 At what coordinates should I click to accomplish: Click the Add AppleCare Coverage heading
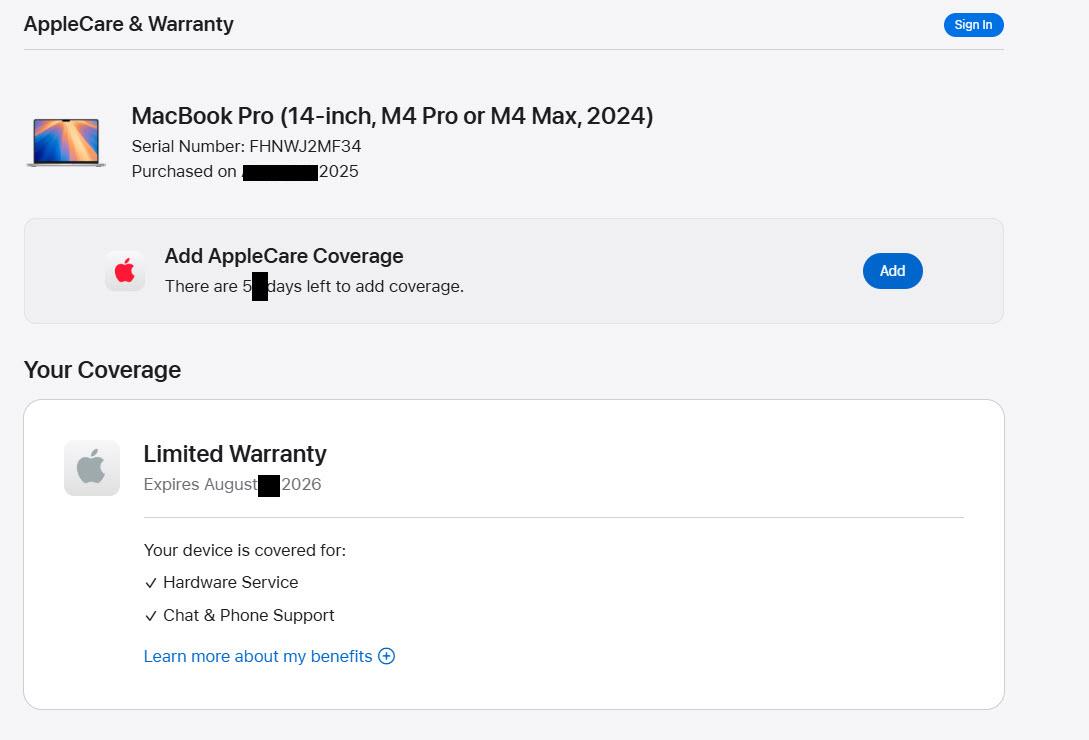[x=284, y=256]
